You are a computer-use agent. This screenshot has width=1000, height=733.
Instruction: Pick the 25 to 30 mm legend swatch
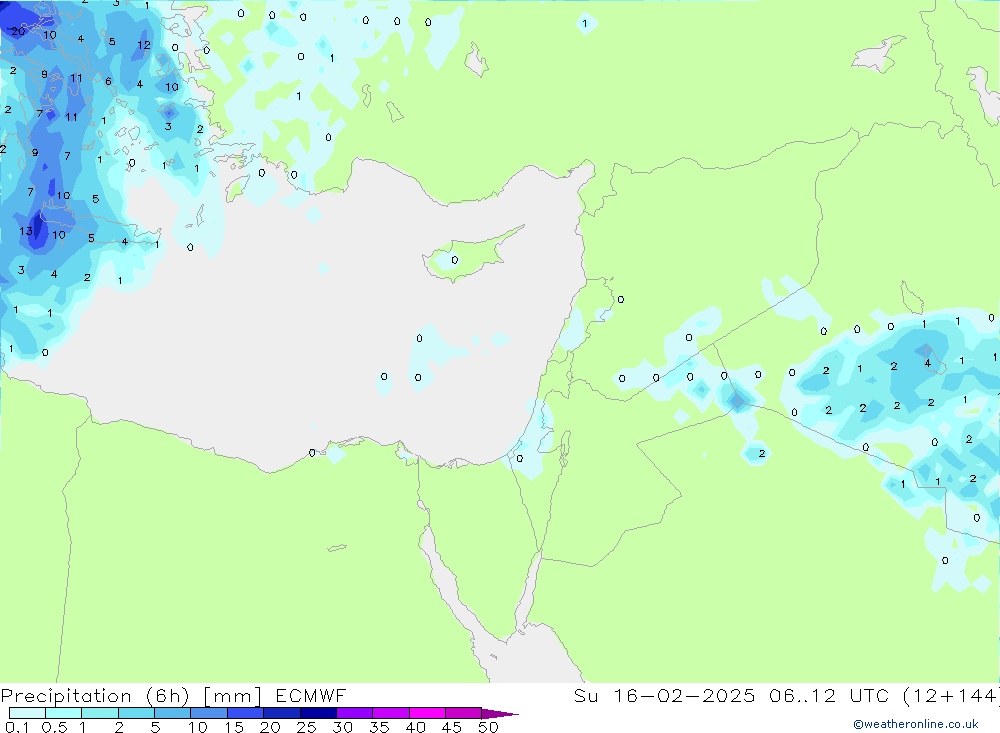click(x=318, y=713)
